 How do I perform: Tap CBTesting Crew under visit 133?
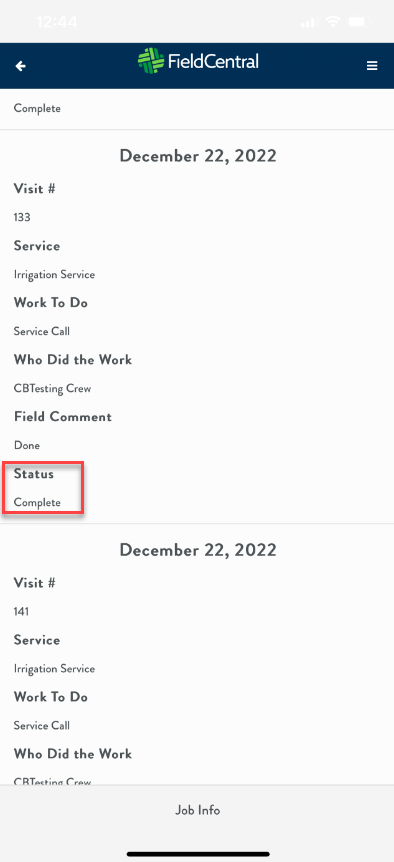[52, 389]
